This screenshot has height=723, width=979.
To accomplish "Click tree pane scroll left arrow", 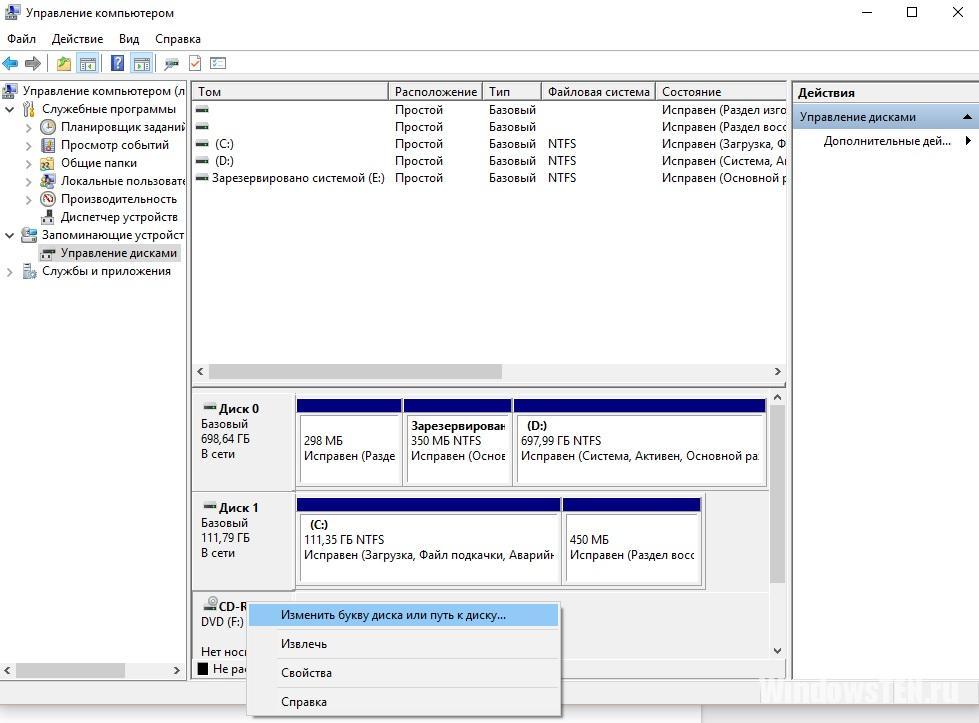I will pos(7,671).
